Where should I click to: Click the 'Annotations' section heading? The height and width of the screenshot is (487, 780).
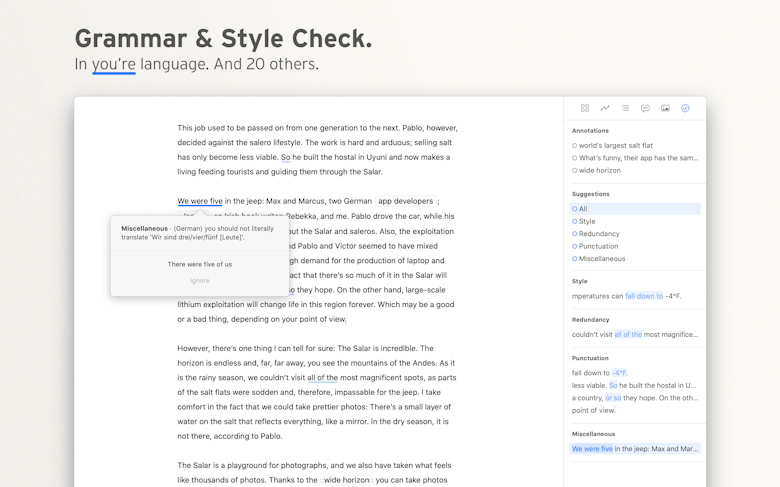point(590,131)
